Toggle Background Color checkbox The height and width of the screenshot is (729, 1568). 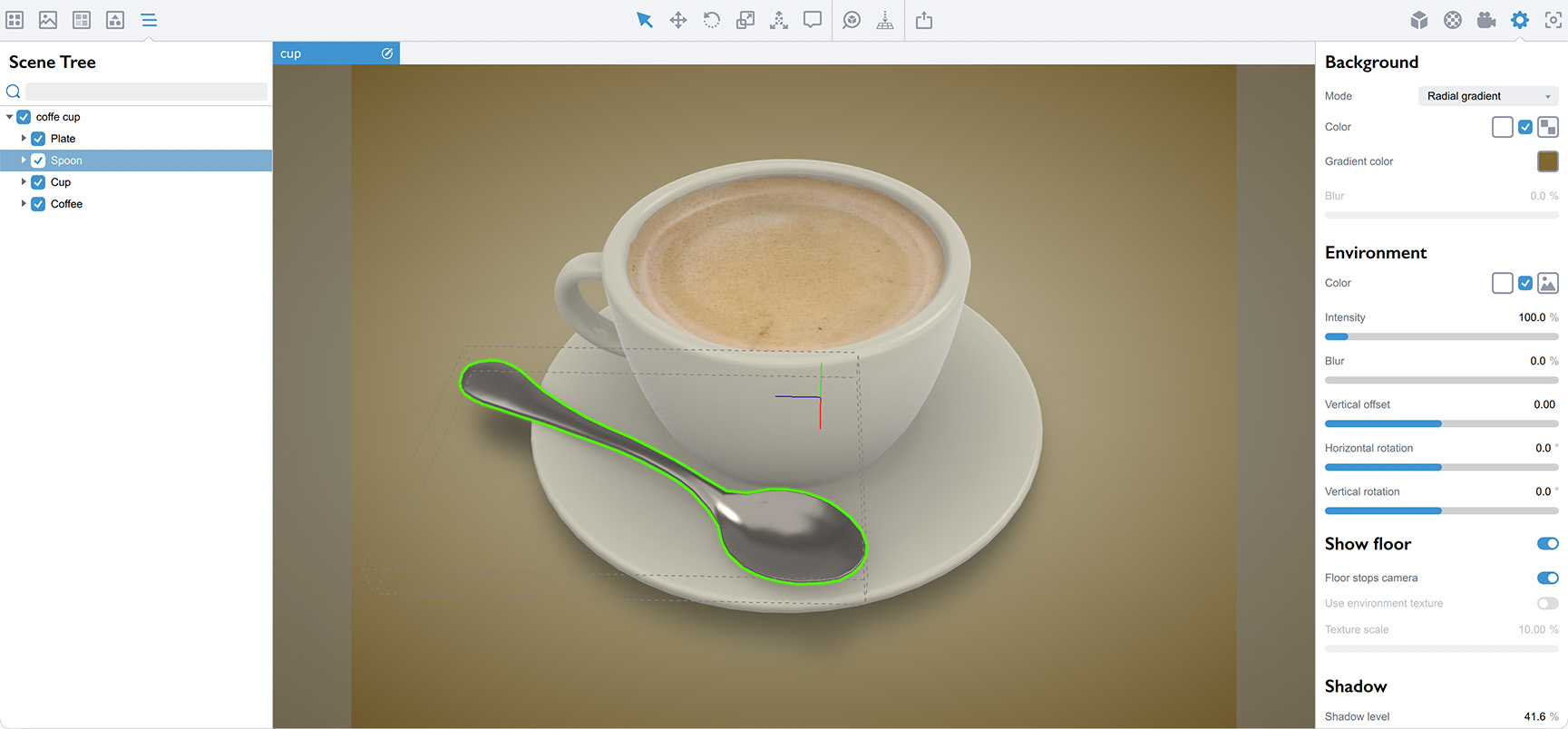(1525, 127)
